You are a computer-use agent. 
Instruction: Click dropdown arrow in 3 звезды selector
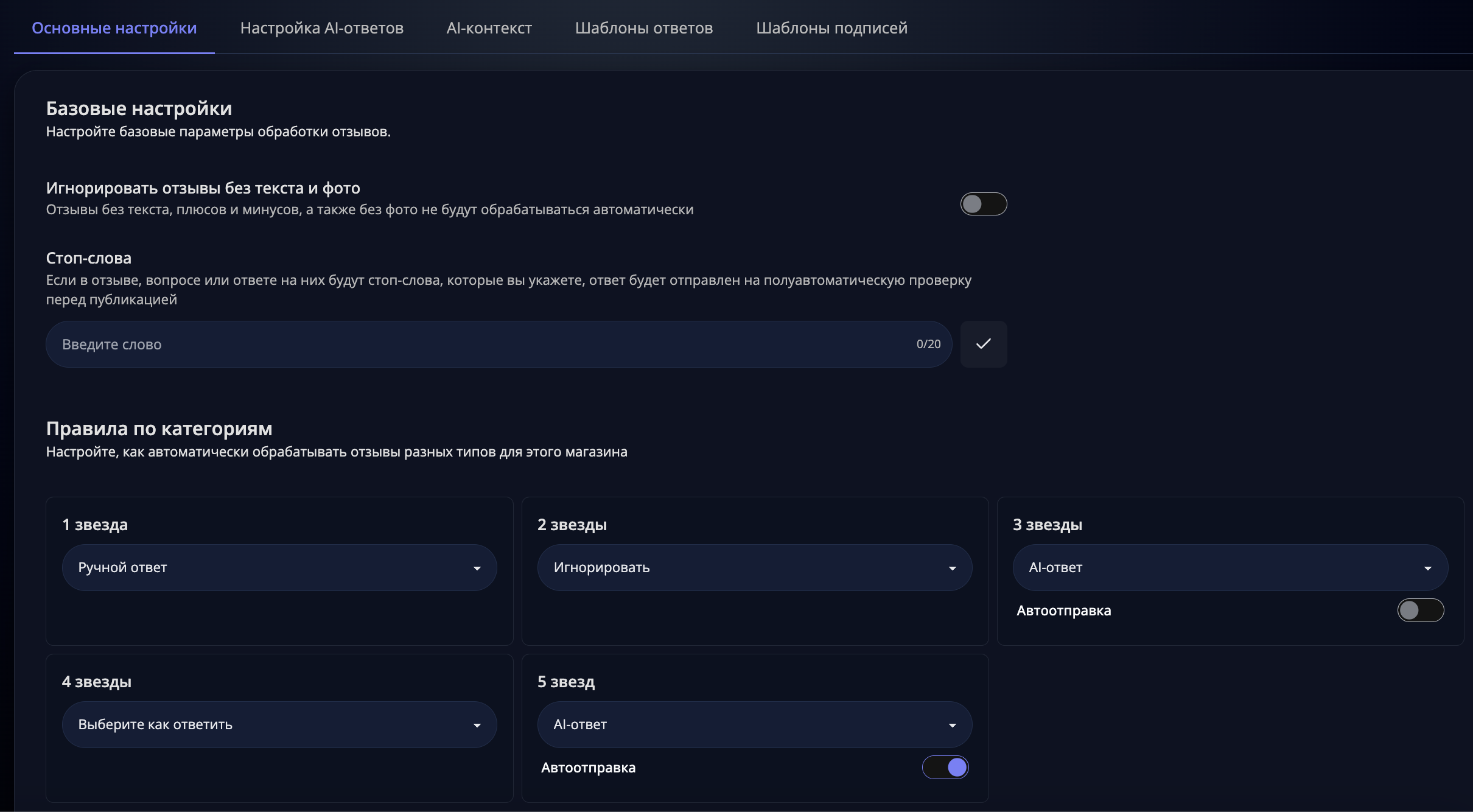(x=1427, y=568)
